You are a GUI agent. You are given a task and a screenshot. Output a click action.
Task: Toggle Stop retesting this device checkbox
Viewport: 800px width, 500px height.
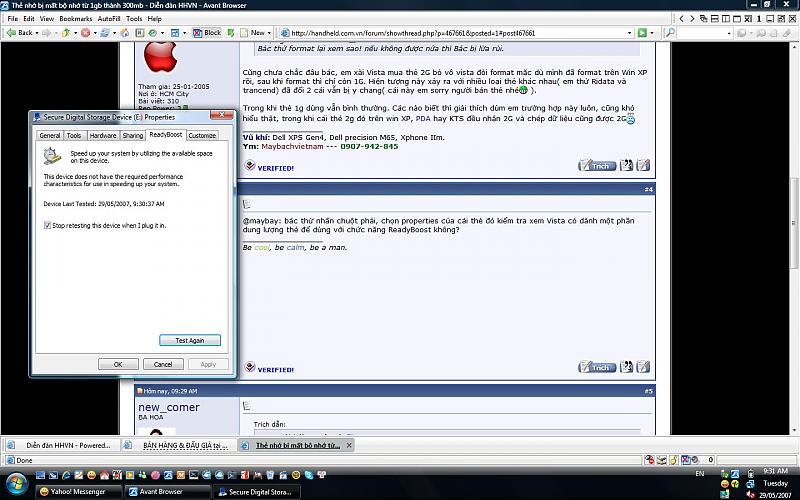48,226
